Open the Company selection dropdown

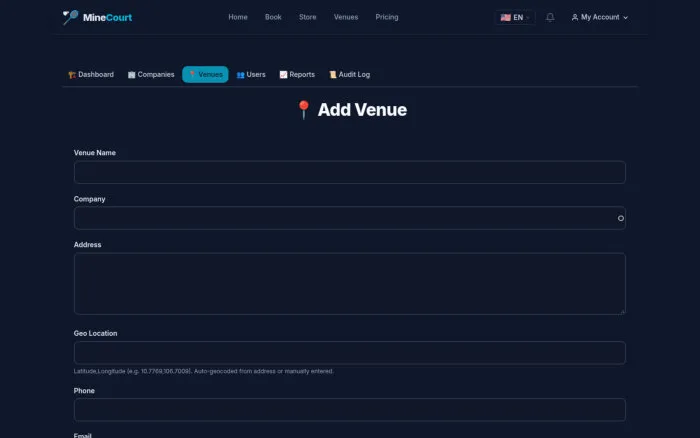(350, 218)
